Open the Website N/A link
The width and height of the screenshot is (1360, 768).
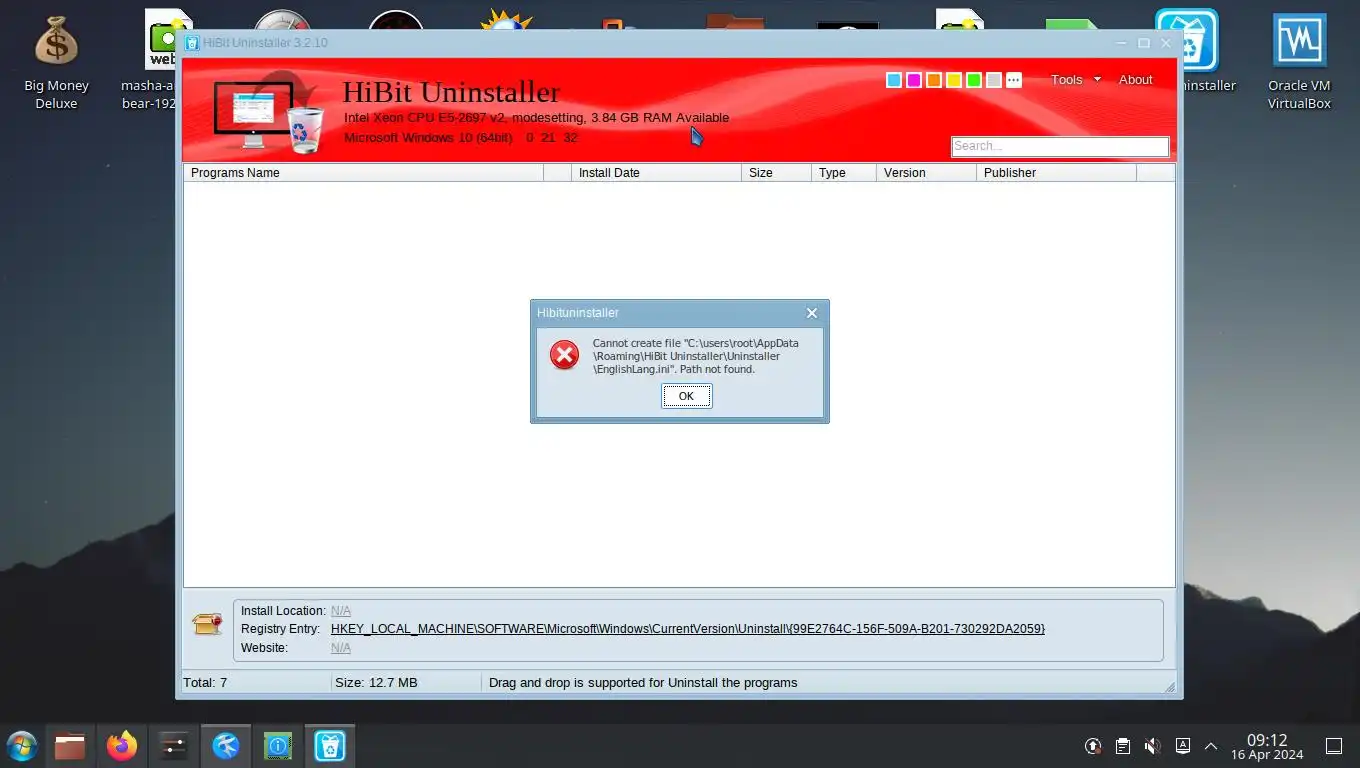point(341,648)
